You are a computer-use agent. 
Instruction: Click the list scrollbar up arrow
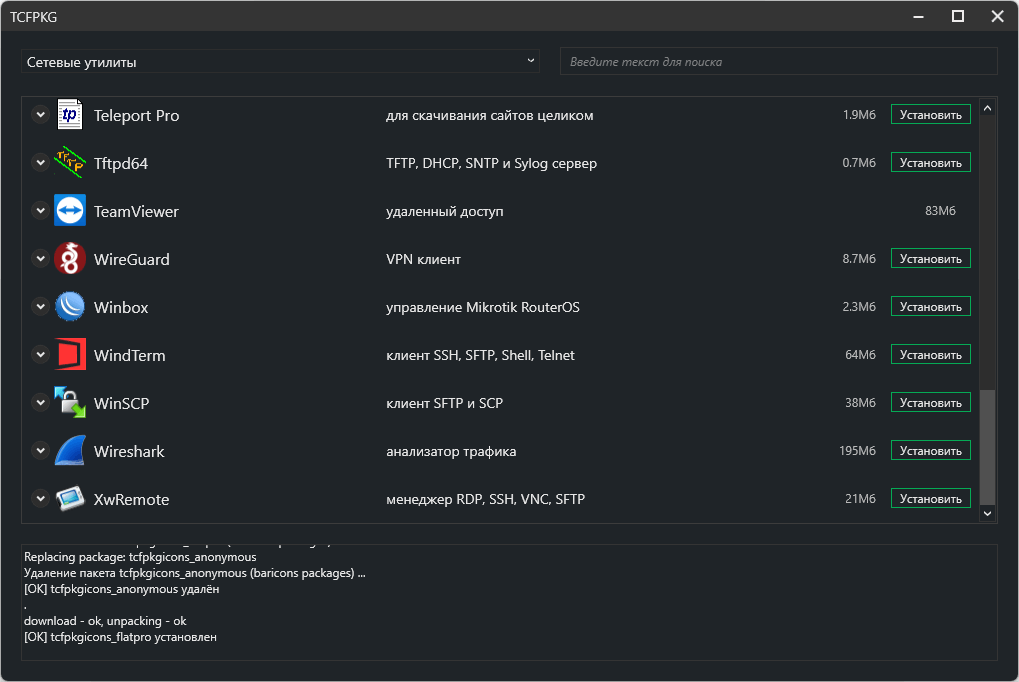pos(988,108)
